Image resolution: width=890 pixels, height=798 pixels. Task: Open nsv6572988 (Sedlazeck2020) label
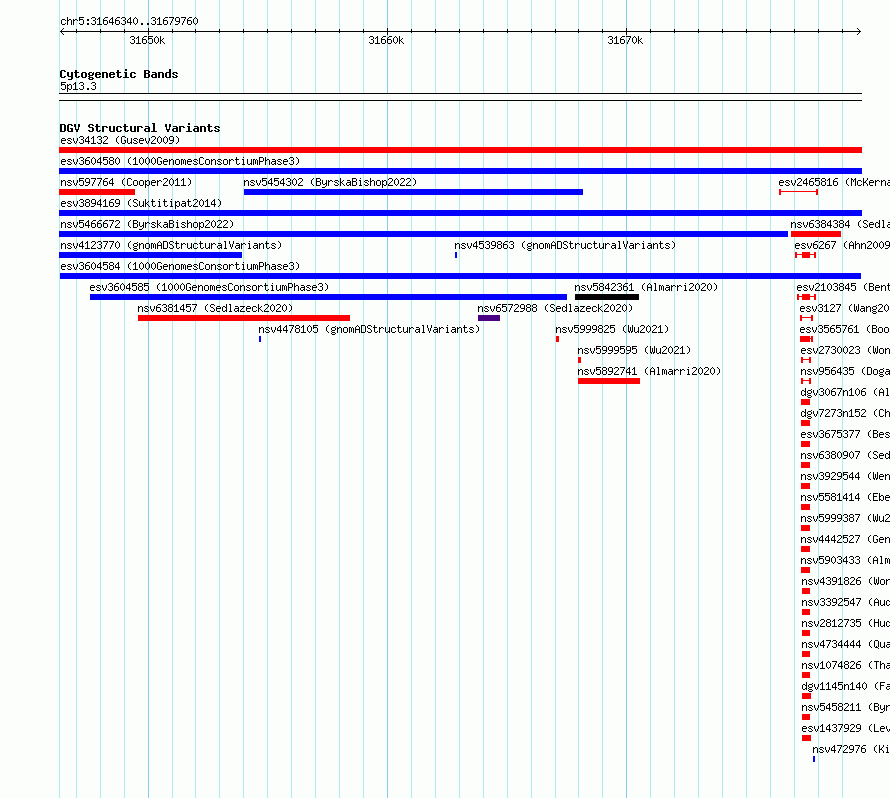click(555, 308)
